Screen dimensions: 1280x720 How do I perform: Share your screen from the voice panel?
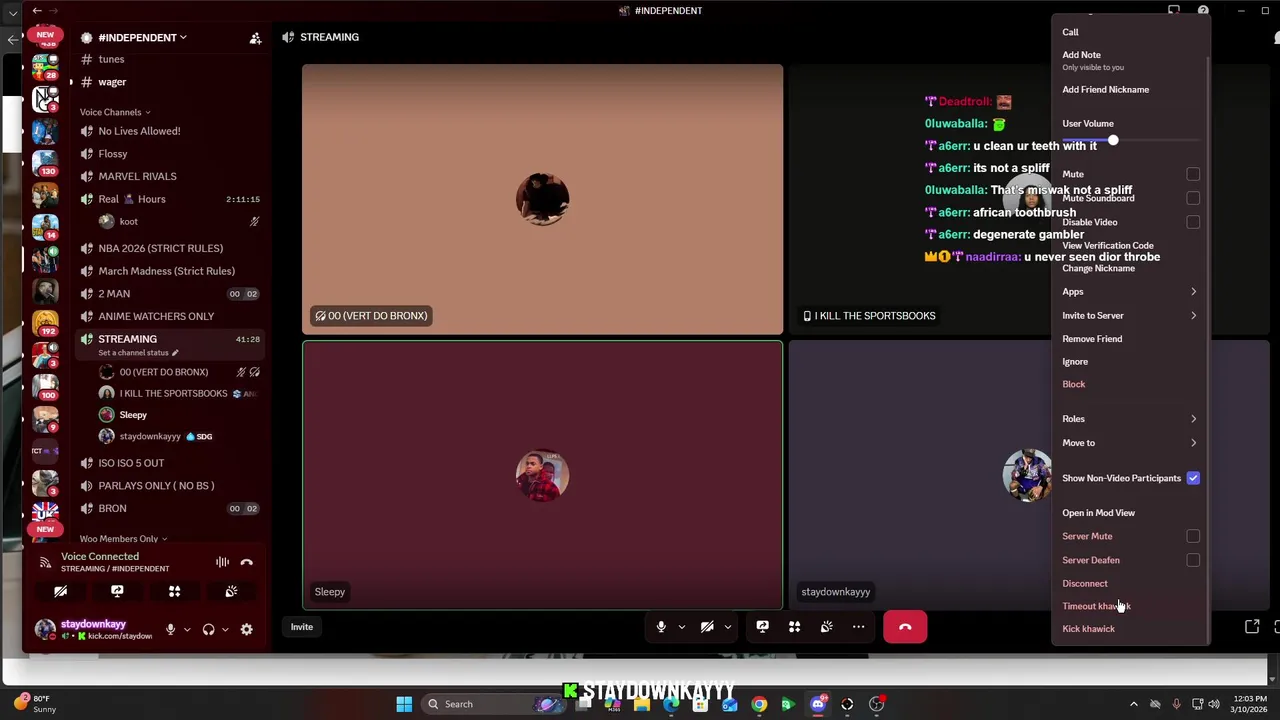pyautogui.click(x=117, y=591)
